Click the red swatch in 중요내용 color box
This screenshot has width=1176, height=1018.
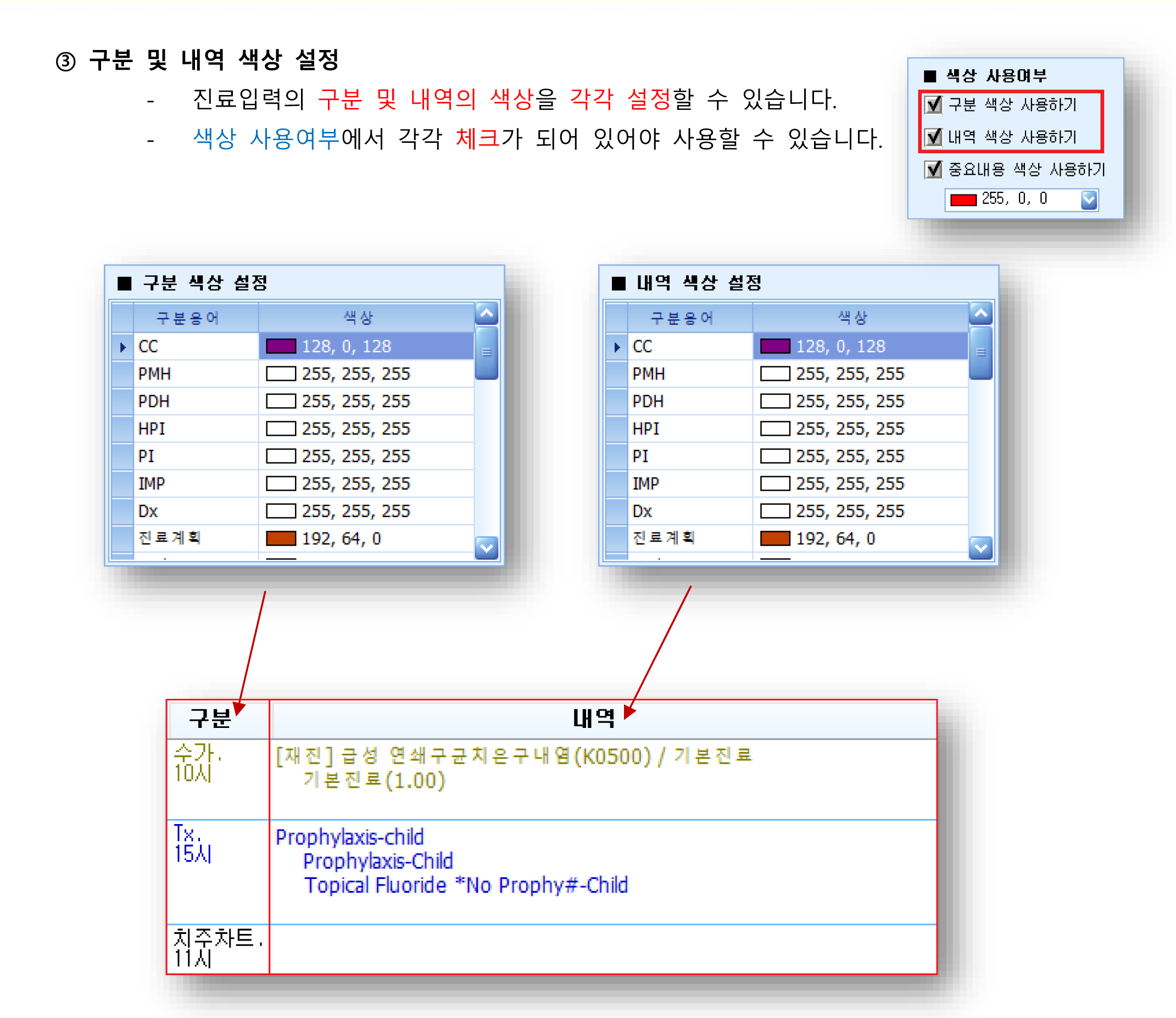coord(963,200)
